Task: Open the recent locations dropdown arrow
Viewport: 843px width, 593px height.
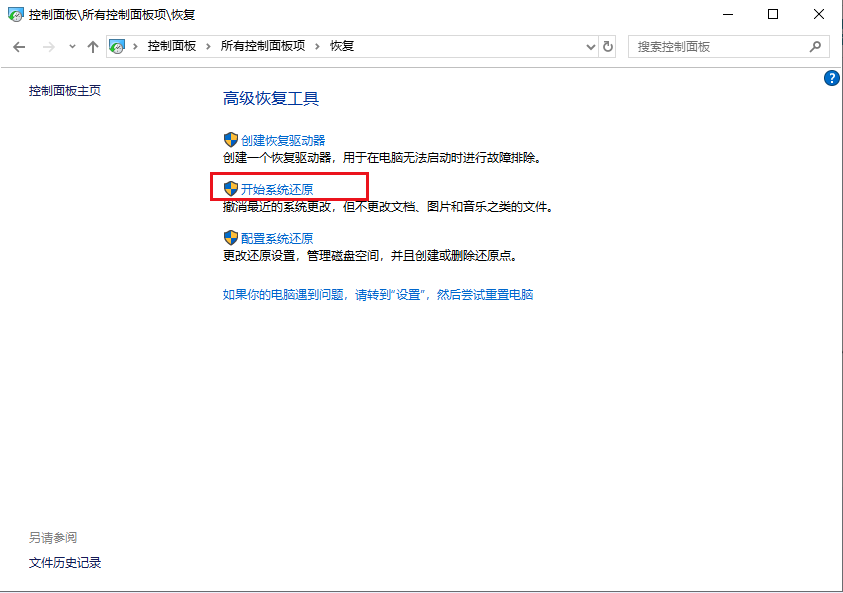Action: (x=72, y=47)
